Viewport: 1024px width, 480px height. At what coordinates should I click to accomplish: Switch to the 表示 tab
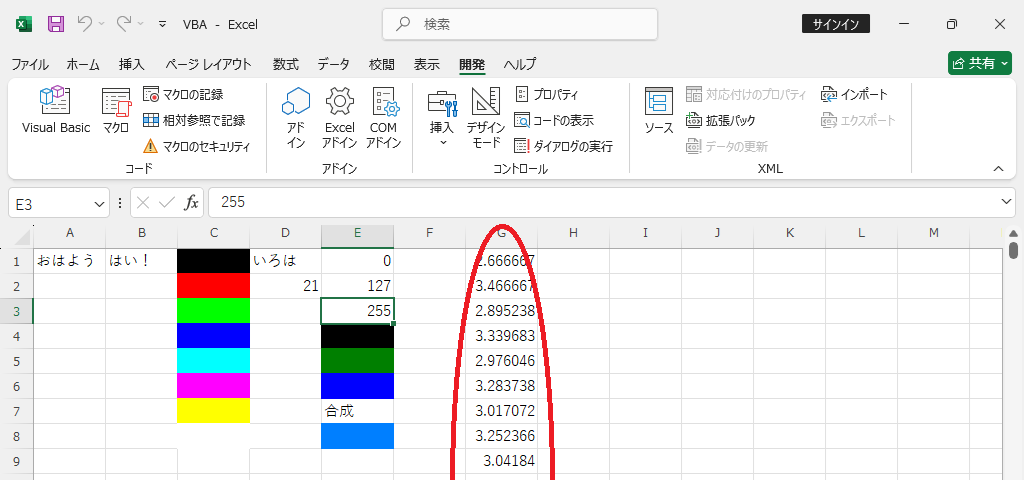426,64
